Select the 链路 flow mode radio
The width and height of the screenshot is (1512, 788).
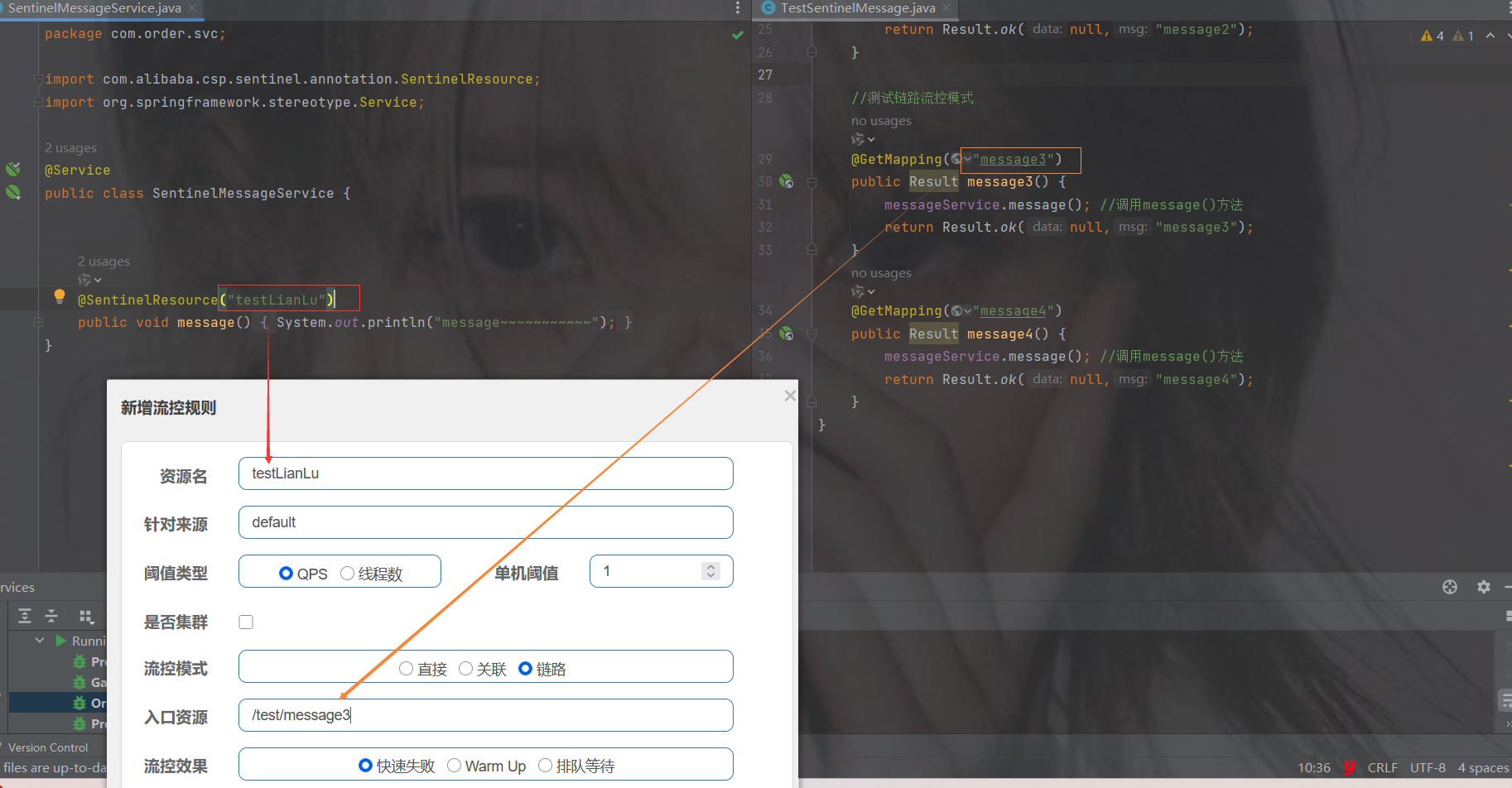tap(525, 669)
